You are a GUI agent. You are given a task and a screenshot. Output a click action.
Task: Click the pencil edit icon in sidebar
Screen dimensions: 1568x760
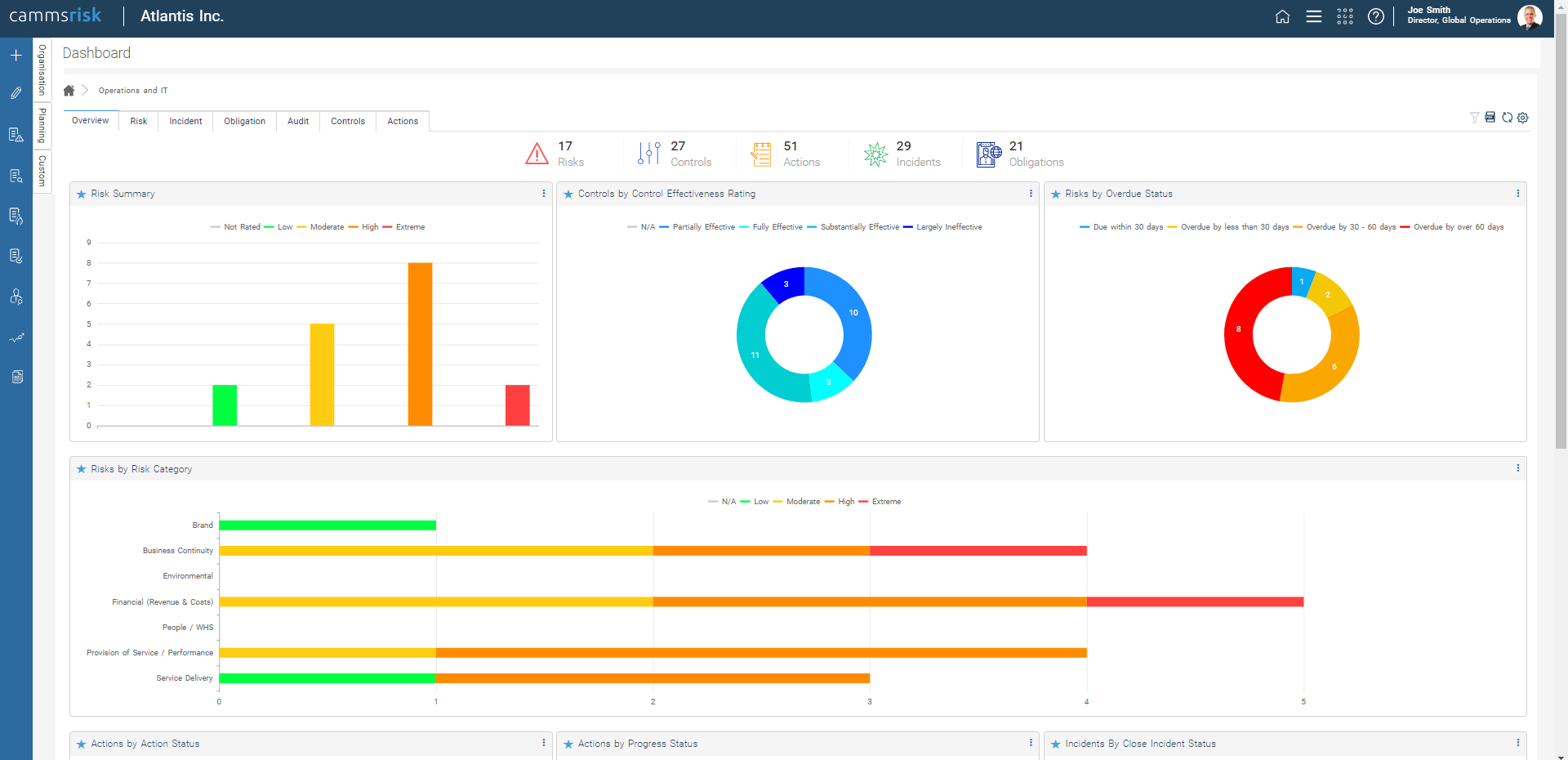16,93
